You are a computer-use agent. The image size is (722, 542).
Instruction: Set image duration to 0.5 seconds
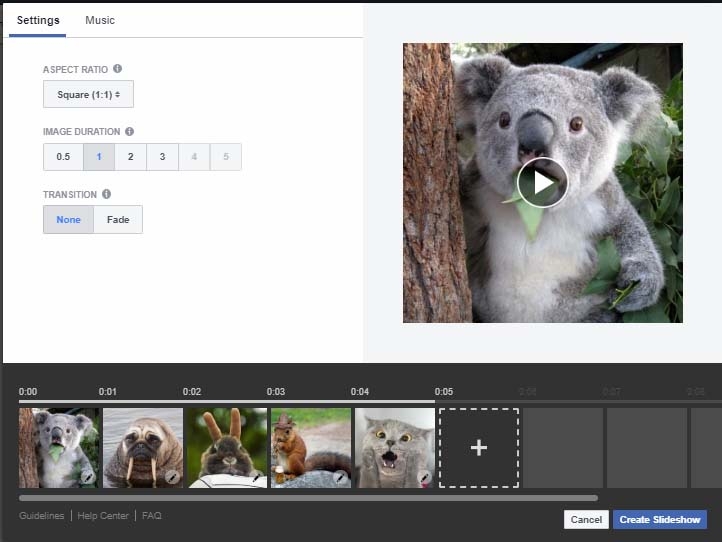pyautogui.click(x=63, y=157)
